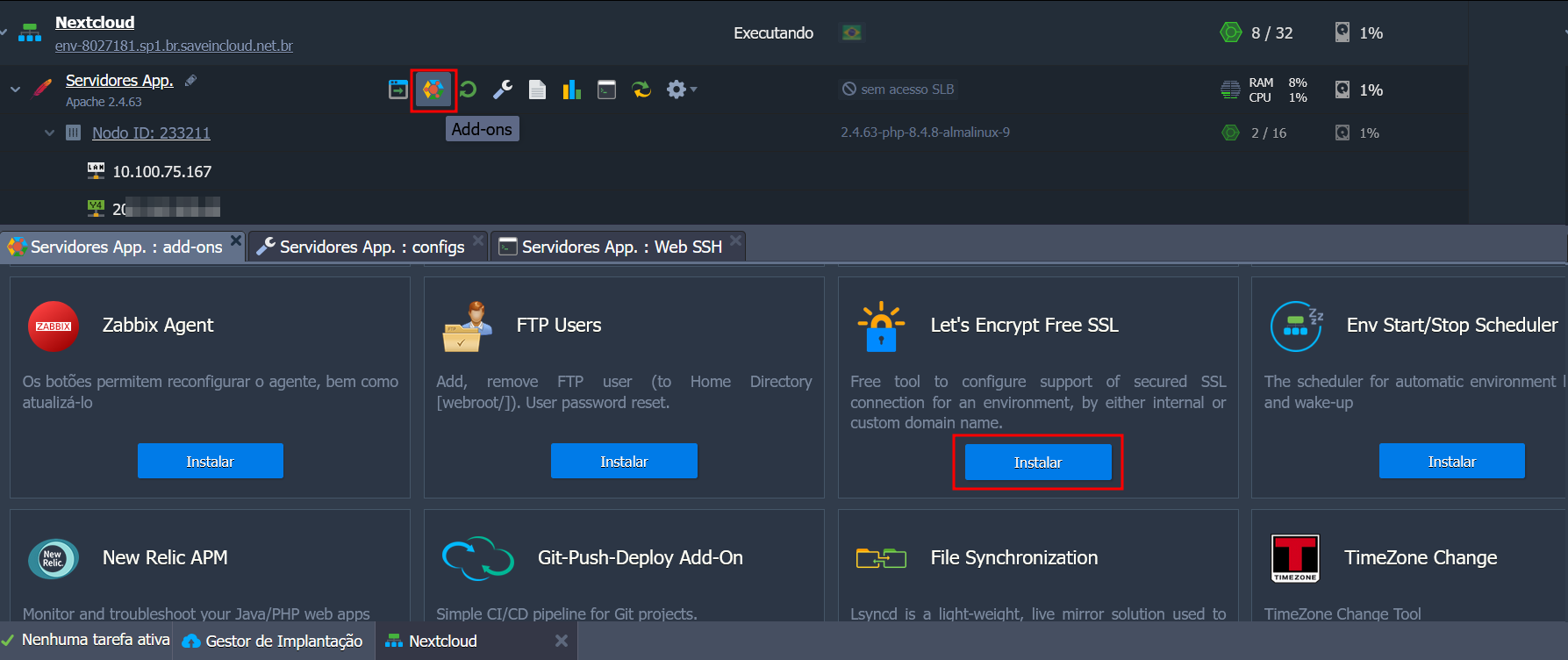Install the FTP Users add-on
Image resolution: width=1568 pixels, height=660 pixels.
(x=624, y=461)
